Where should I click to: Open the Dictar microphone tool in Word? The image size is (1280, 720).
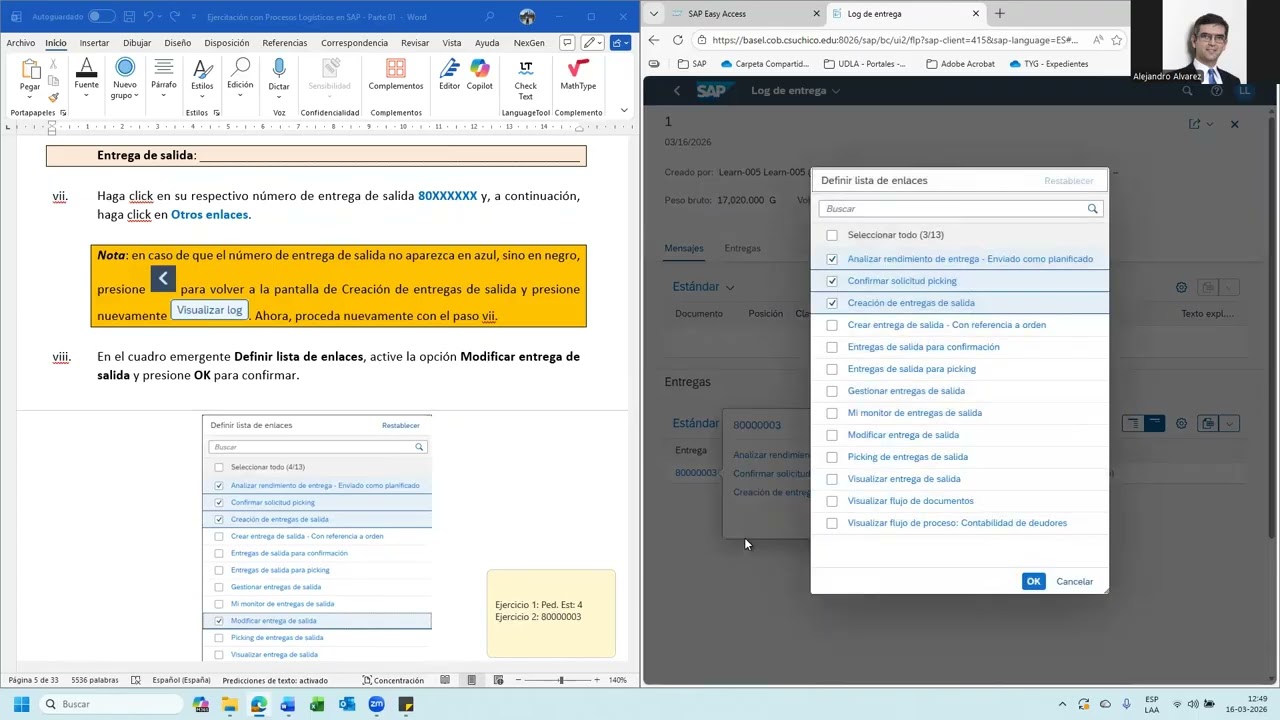click(x=279, y=75)
